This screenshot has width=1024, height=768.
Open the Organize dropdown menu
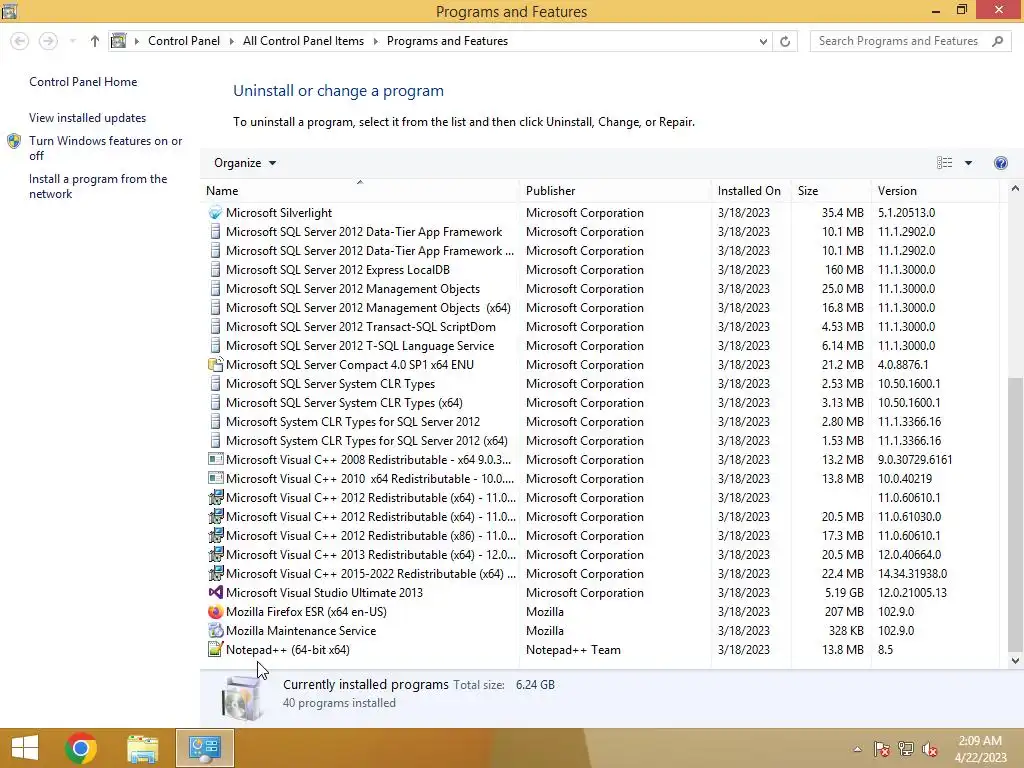245,163
